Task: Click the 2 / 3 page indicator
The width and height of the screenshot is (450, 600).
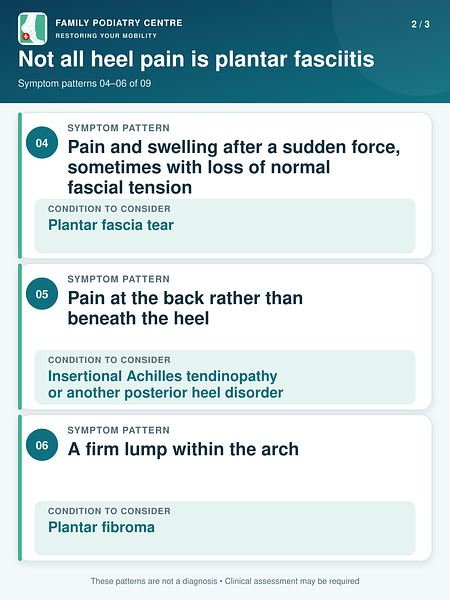Action: coord(420,24)
